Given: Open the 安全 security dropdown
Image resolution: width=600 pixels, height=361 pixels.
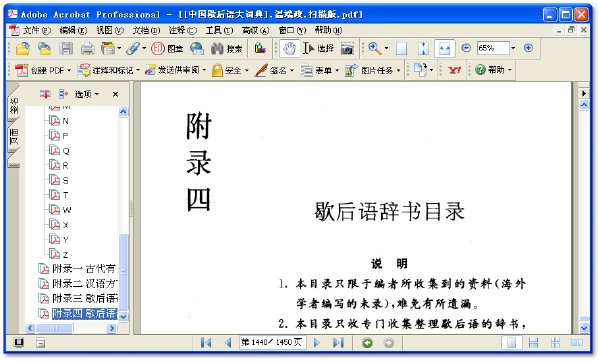Looking at the screenshot, I should [x=230, y=70].
